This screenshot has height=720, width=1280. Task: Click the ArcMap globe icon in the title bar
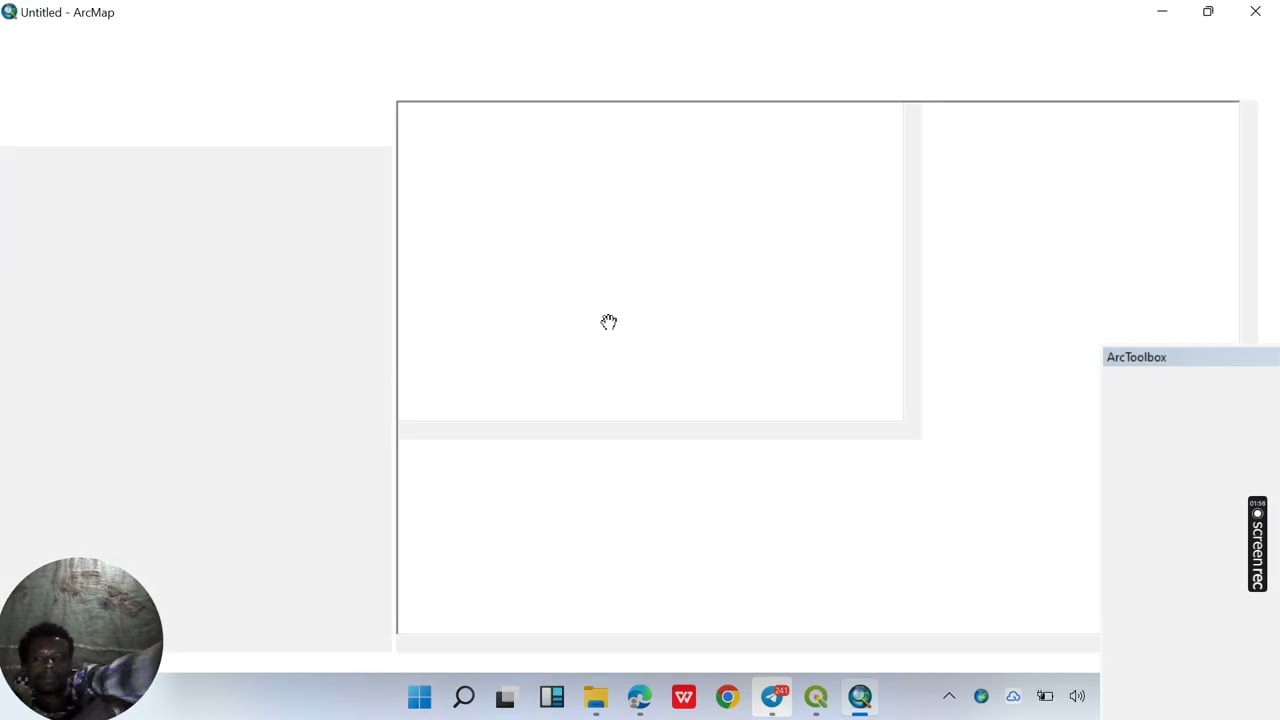pyautogui.click(x=9, y=12)
